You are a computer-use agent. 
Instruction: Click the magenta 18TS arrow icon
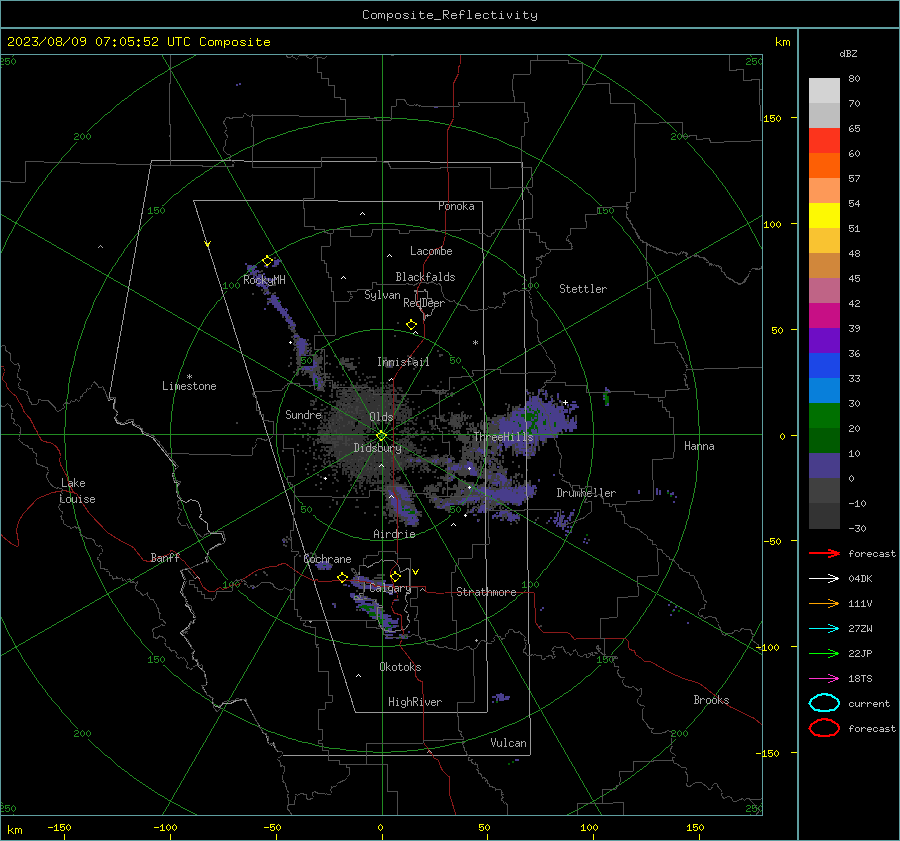point(824,679)
